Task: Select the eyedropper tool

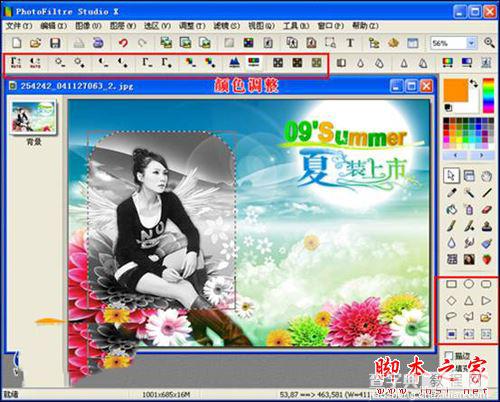Action: (451, 192)
